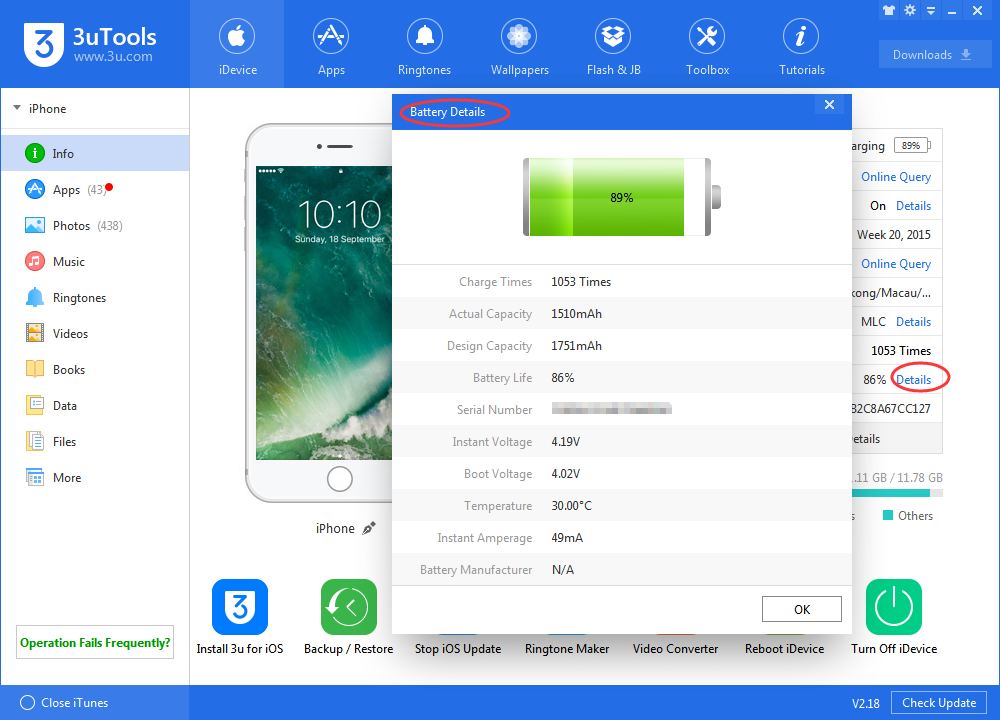
Task: Open Details link next to MLC
Action: point(913,322)
